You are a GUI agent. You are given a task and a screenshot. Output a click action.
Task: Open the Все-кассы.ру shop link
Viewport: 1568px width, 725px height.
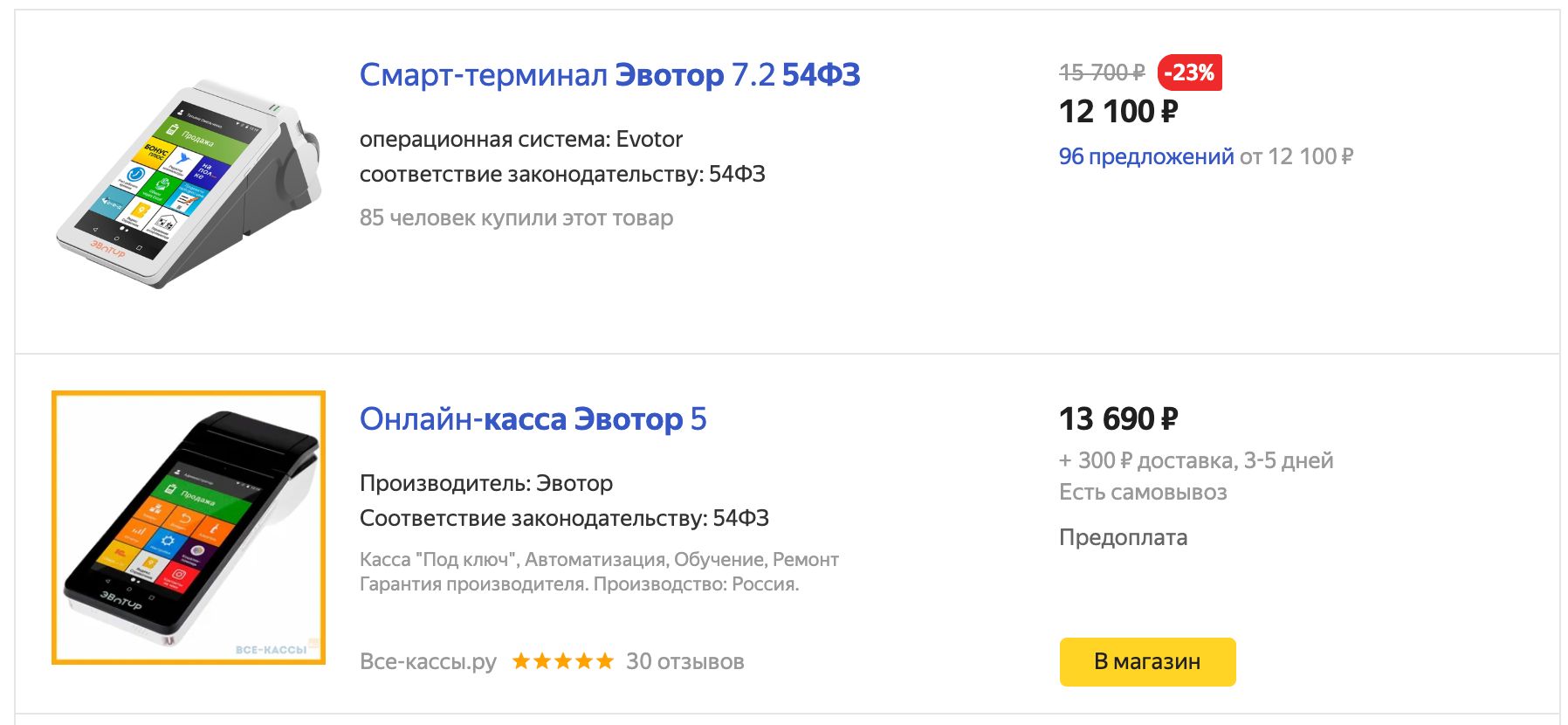[x=428, y=661]
